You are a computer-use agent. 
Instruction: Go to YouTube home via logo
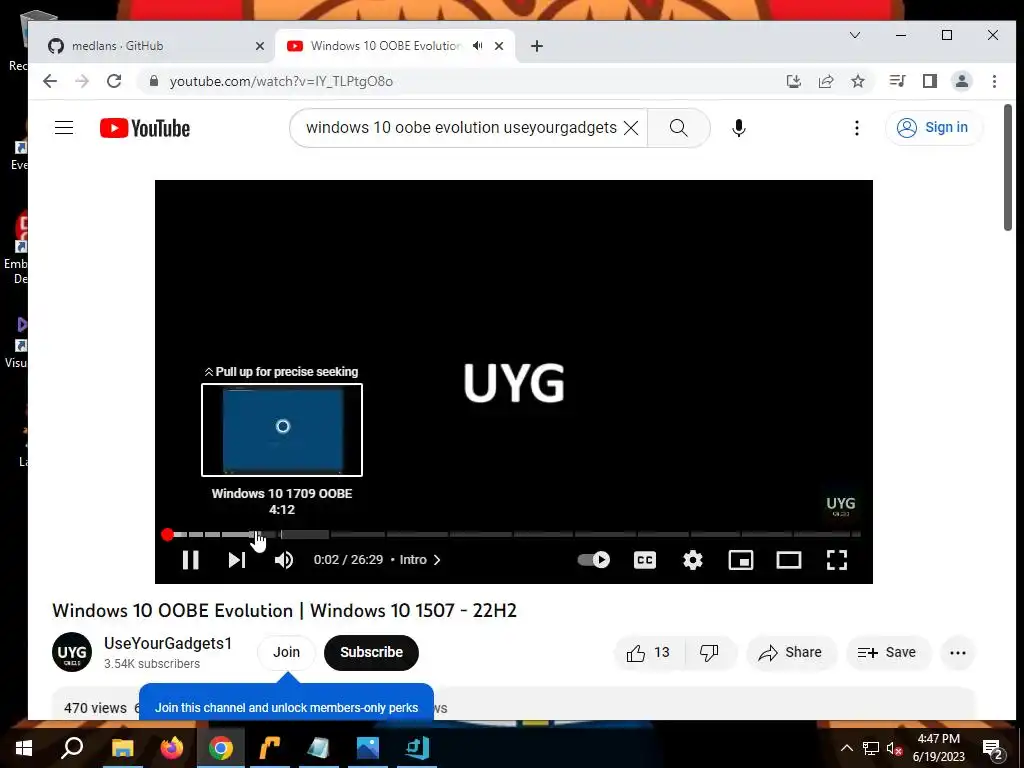coord(145,128)
